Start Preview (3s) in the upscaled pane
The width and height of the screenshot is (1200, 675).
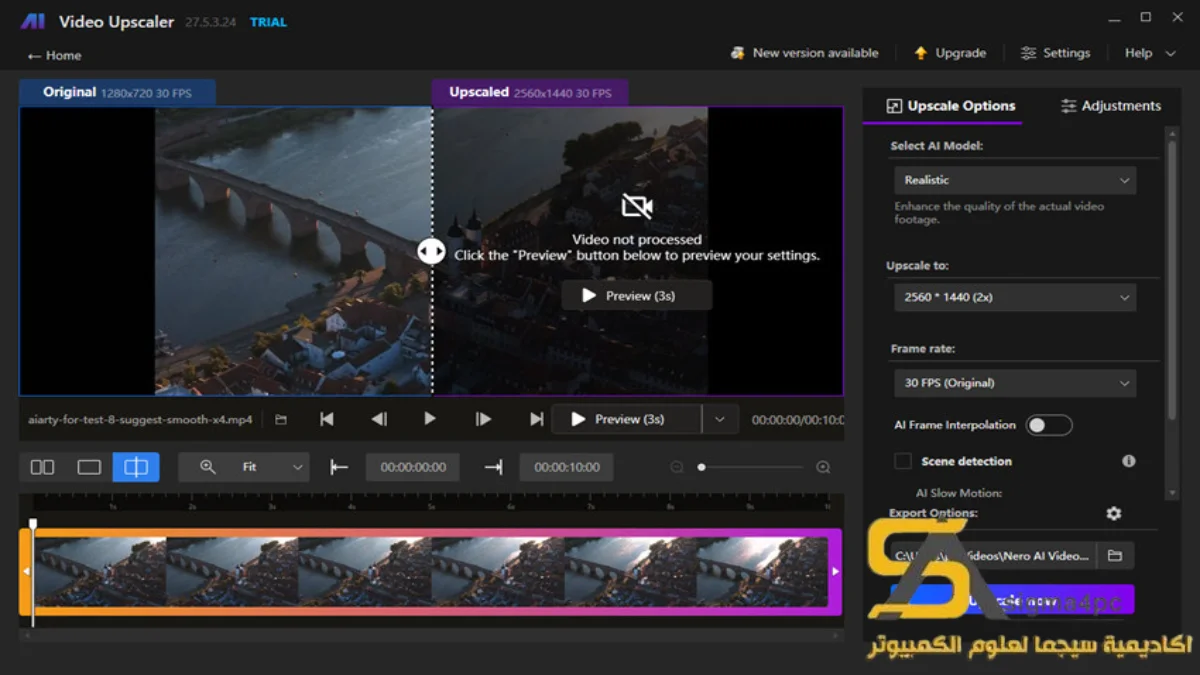(636, 295)
